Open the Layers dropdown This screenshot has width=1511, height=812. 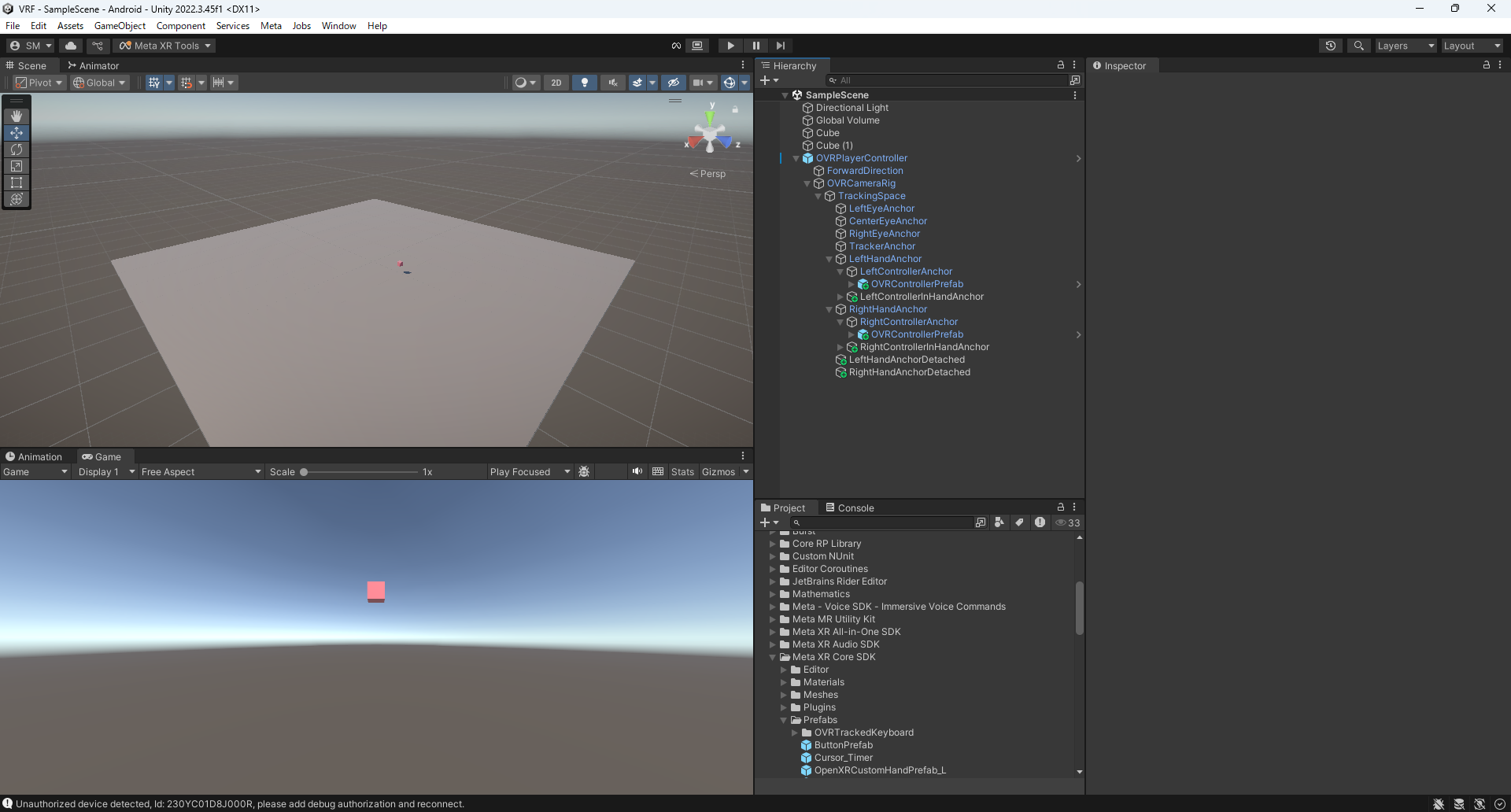click(1405, 46)
